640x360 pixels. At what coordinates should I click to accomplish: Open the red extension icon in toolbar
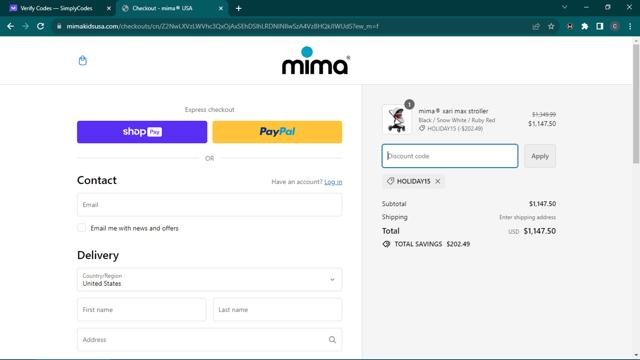pyautogui.click(x=569, y=27)
